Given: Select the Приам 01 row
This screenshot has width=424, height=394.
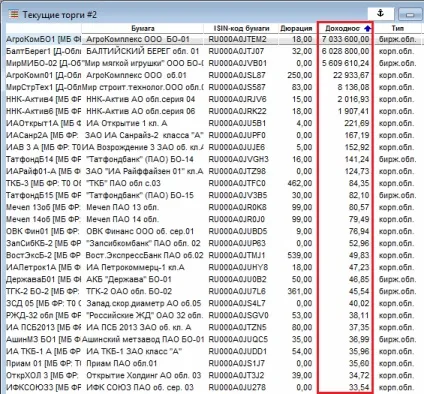Looking at the screenshot, I should (x=213, y=363).
